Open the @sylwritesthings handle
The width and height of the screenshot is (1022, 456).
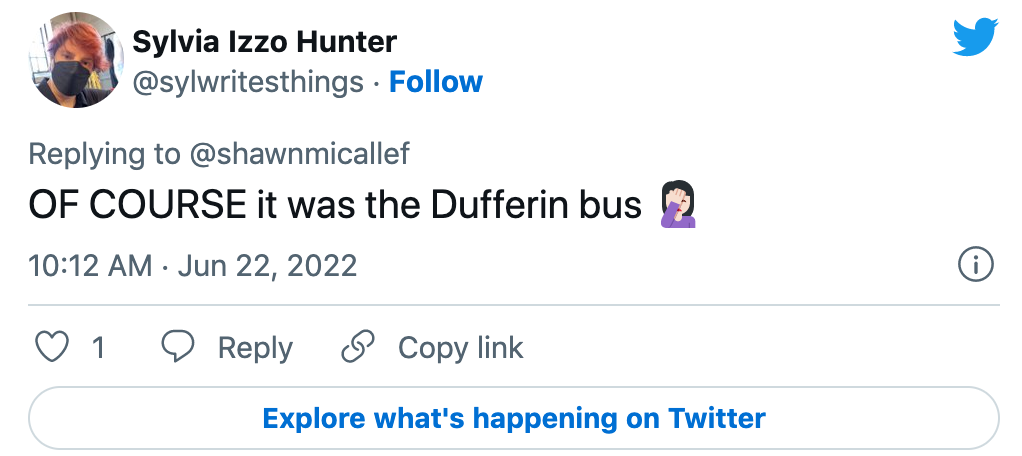[248, 82]
